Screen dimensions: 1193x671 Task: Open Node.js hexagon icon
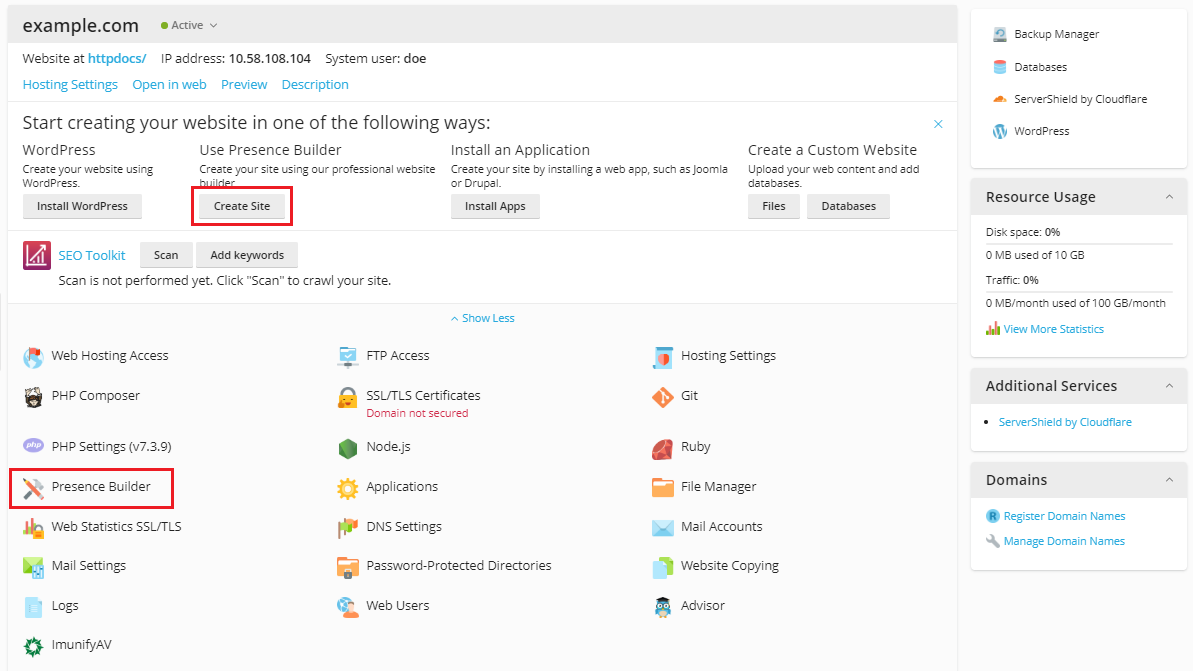(348, 448)
